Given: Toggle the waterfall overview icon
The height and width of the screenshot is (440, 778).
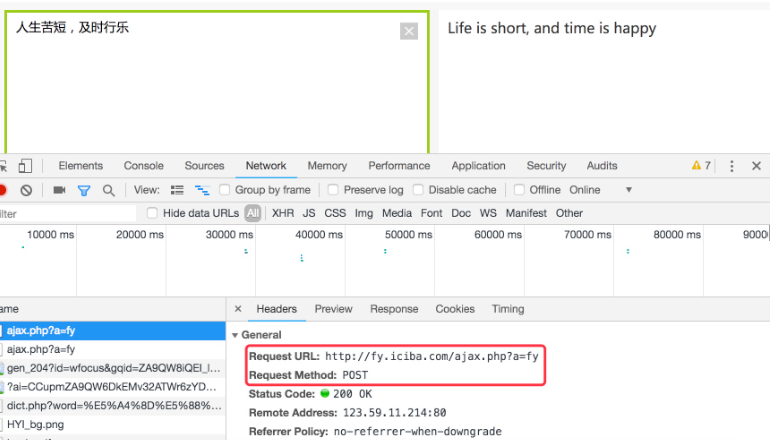Looking at the screenshot, I should pyautogui.click(x=201, y=190).
